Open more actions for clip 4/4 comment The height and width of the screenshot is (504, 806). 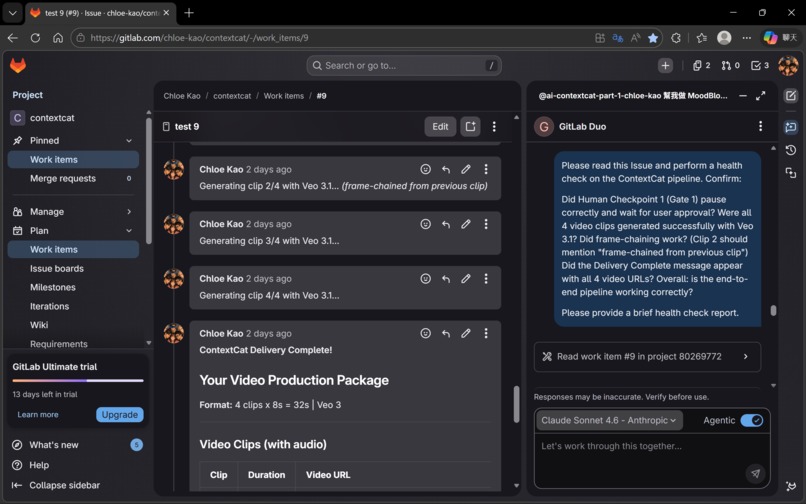click(486, 279)
